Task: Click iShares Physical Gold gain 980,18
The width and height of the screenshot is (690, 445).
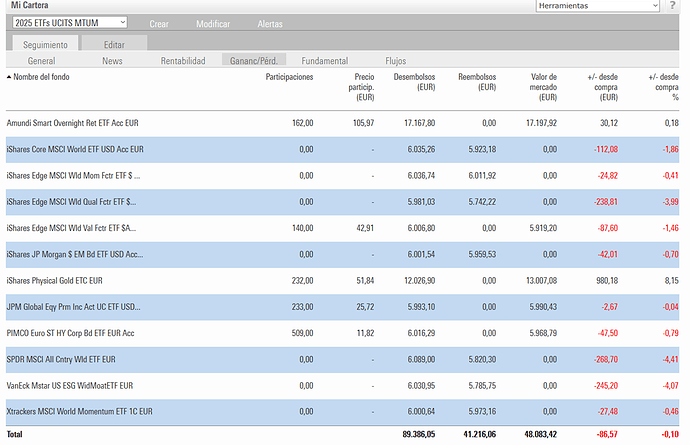Action: pos(607,280)
